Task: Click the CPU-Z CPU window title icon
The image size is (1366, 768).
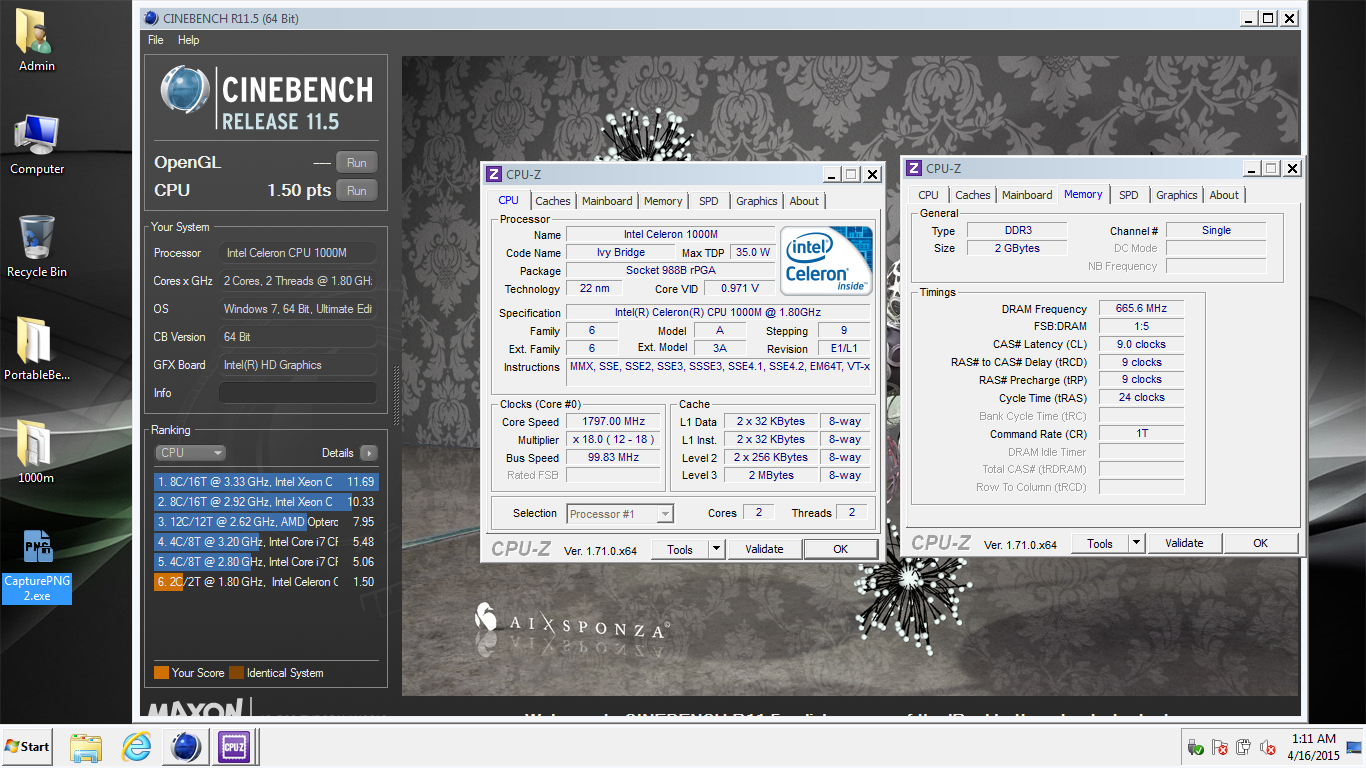Action: click(x=494, y=174)
